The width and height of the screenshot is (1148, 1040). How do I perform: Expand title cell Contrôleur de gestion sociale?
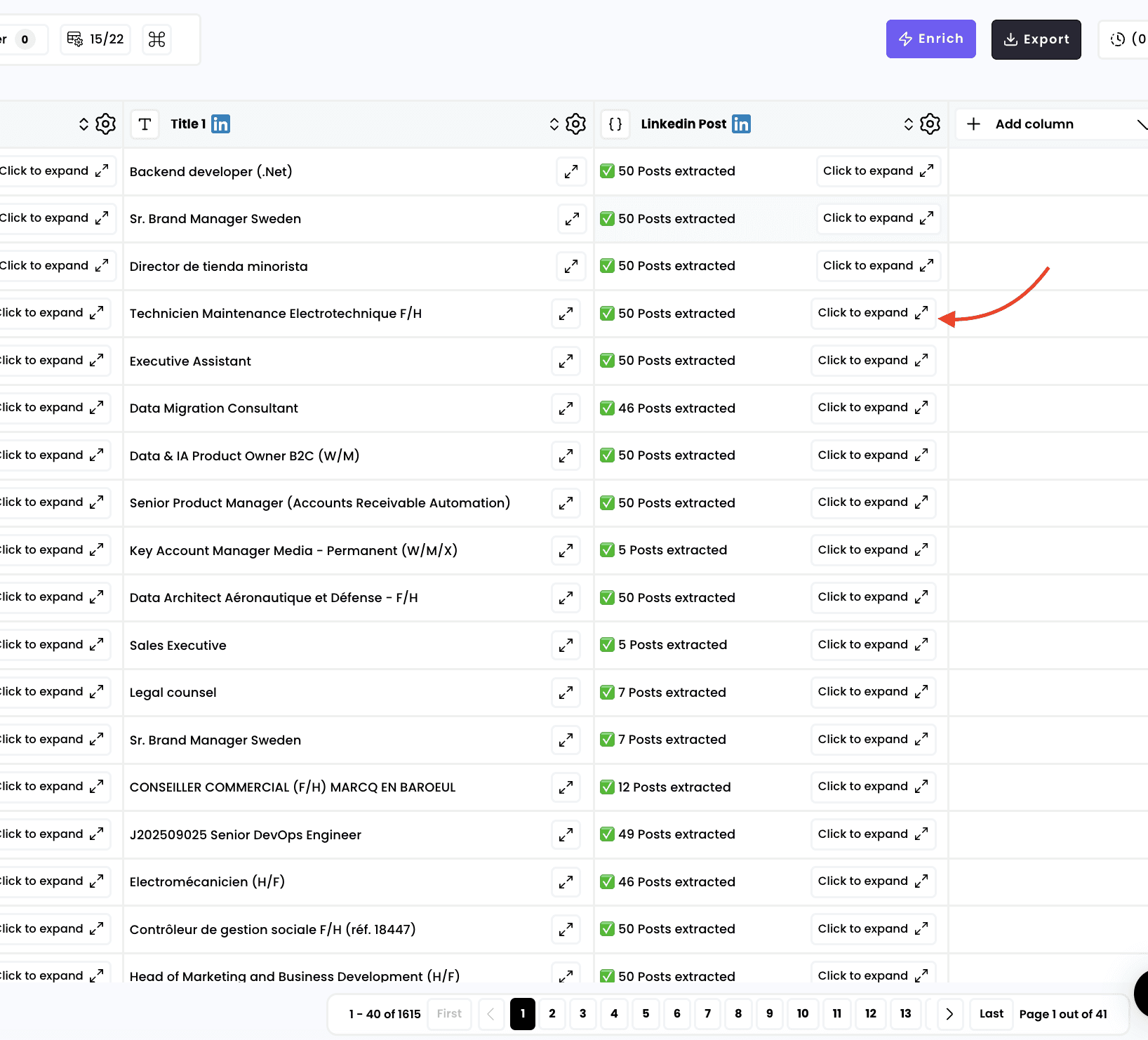566,929
